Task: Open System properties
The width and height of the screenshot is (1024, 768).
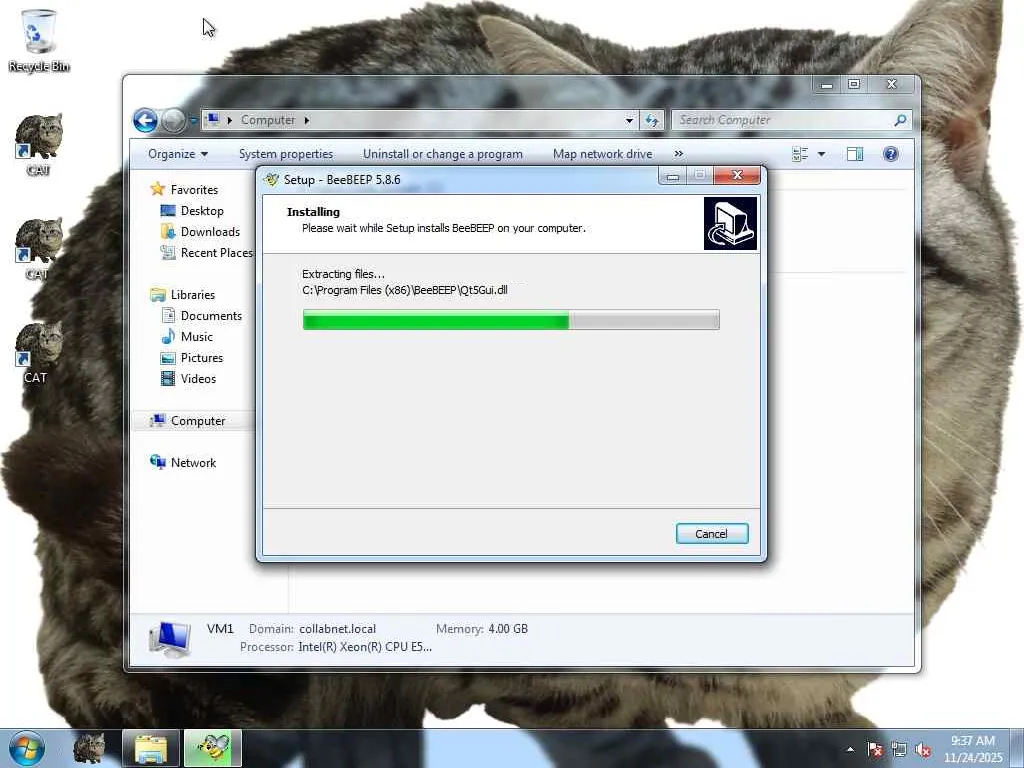Action: tap(286, 154)
